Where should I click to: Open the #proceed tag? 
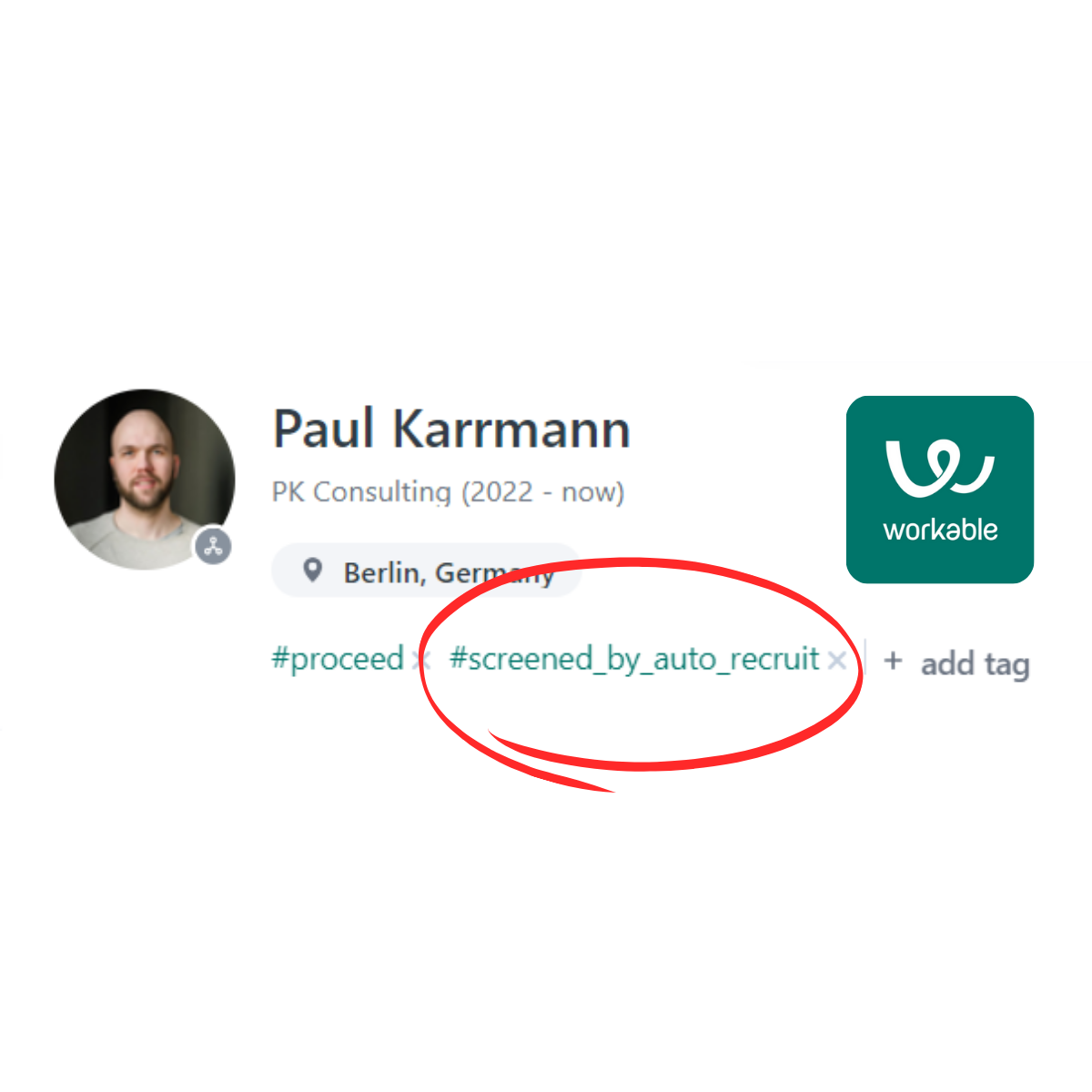[x=338, y=658]
